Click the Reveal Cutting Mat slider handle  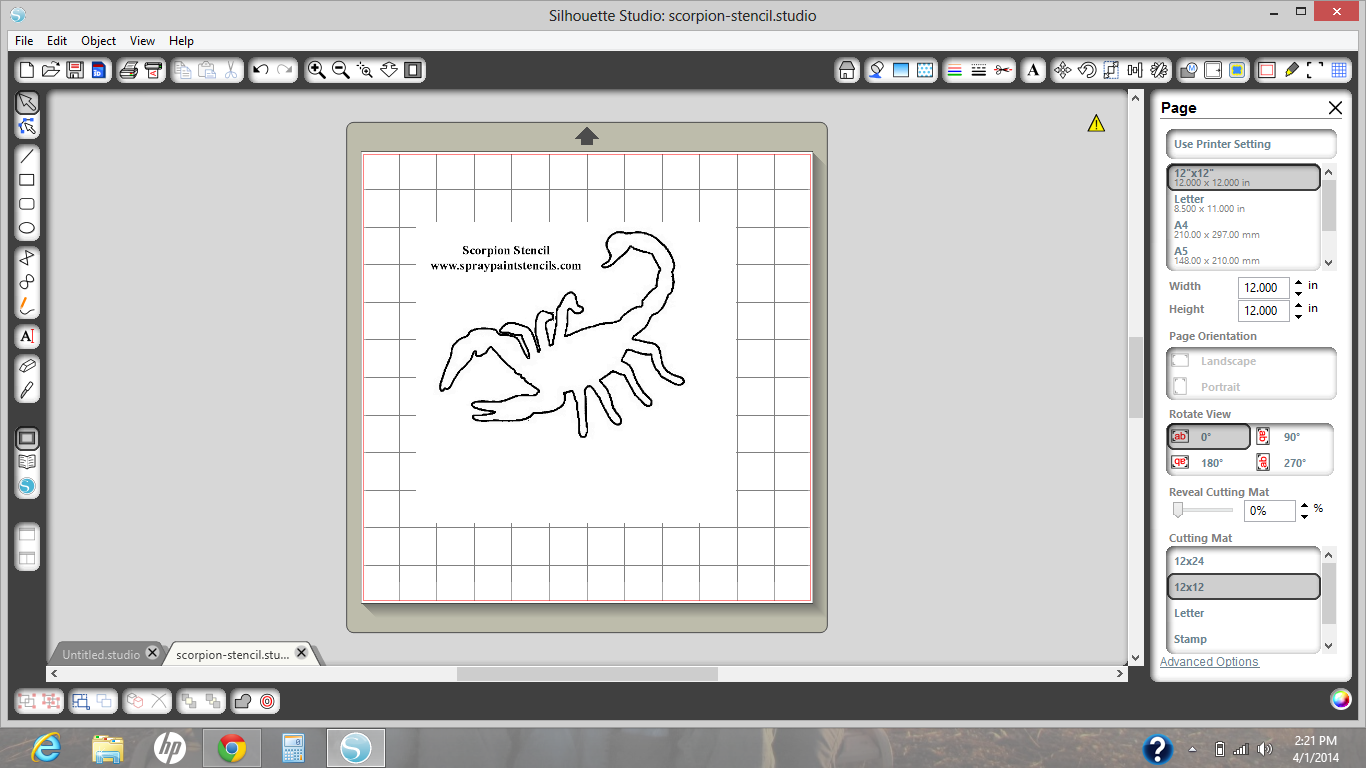1178,510
